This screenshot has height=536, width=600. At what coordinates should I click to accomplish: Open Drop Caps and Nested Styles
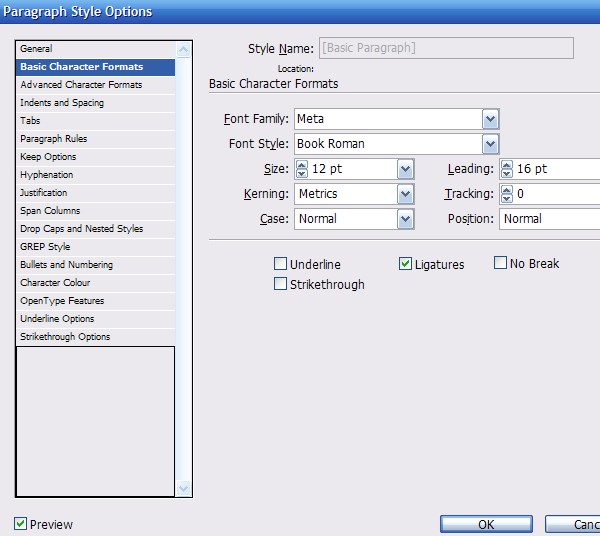pyautogui.click(x=81, y=229)
